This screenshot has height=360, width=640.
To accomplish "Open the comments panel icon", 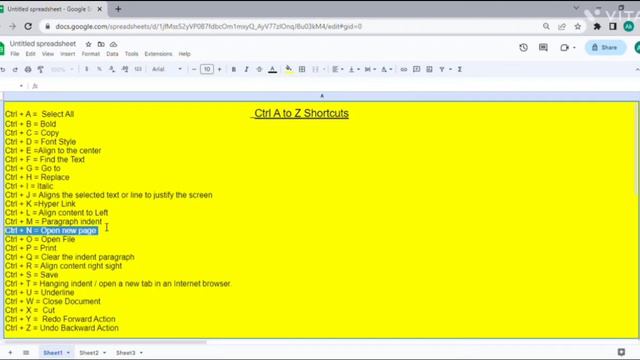I will [x=543, y=48].
